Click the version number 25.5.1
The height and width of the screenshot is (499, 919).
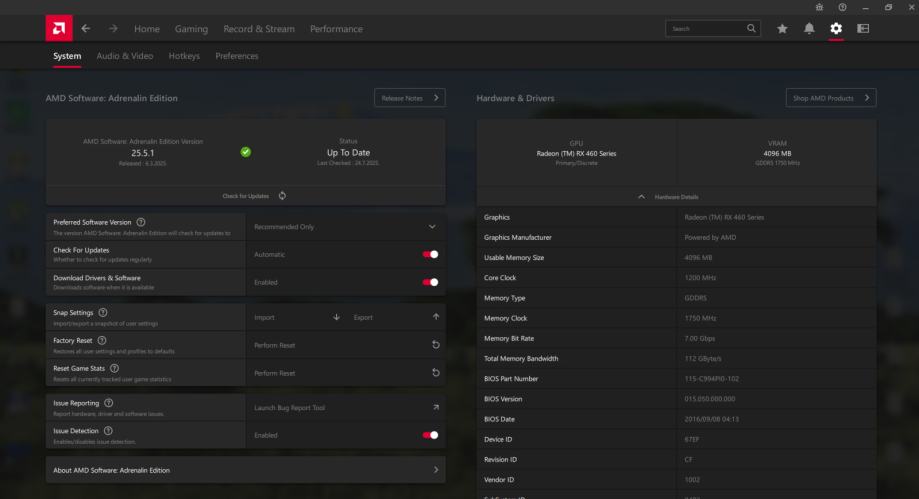143,152
